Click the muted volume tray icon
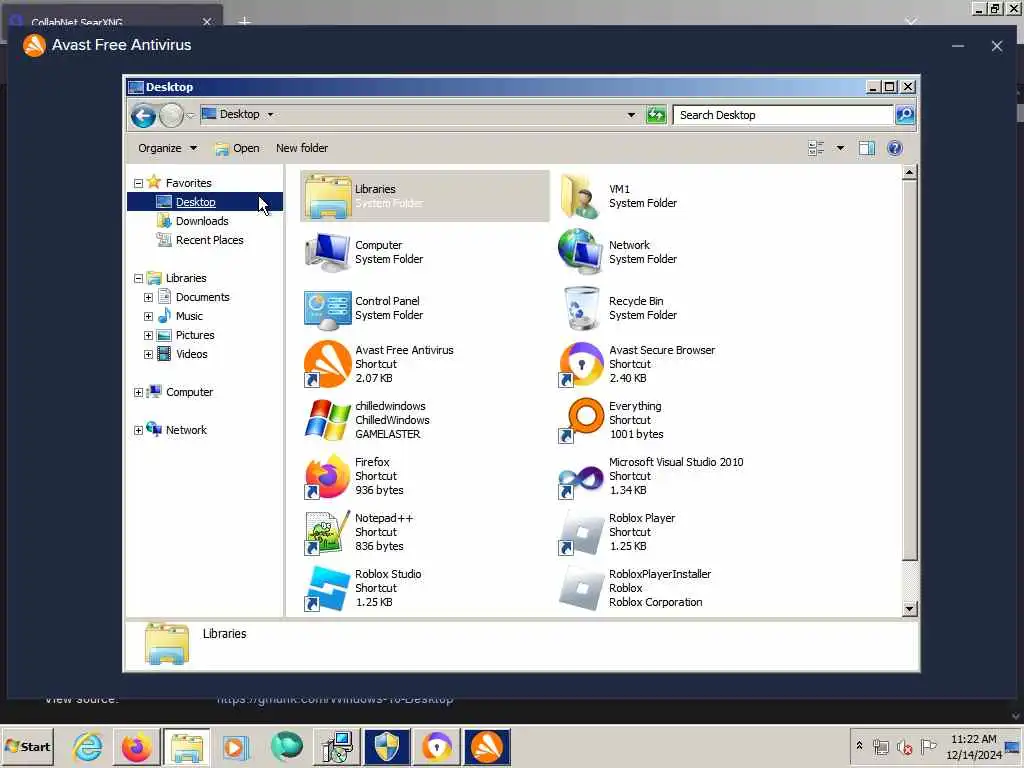The height and width of the screenshot is (768, 1024). point(904,747)
